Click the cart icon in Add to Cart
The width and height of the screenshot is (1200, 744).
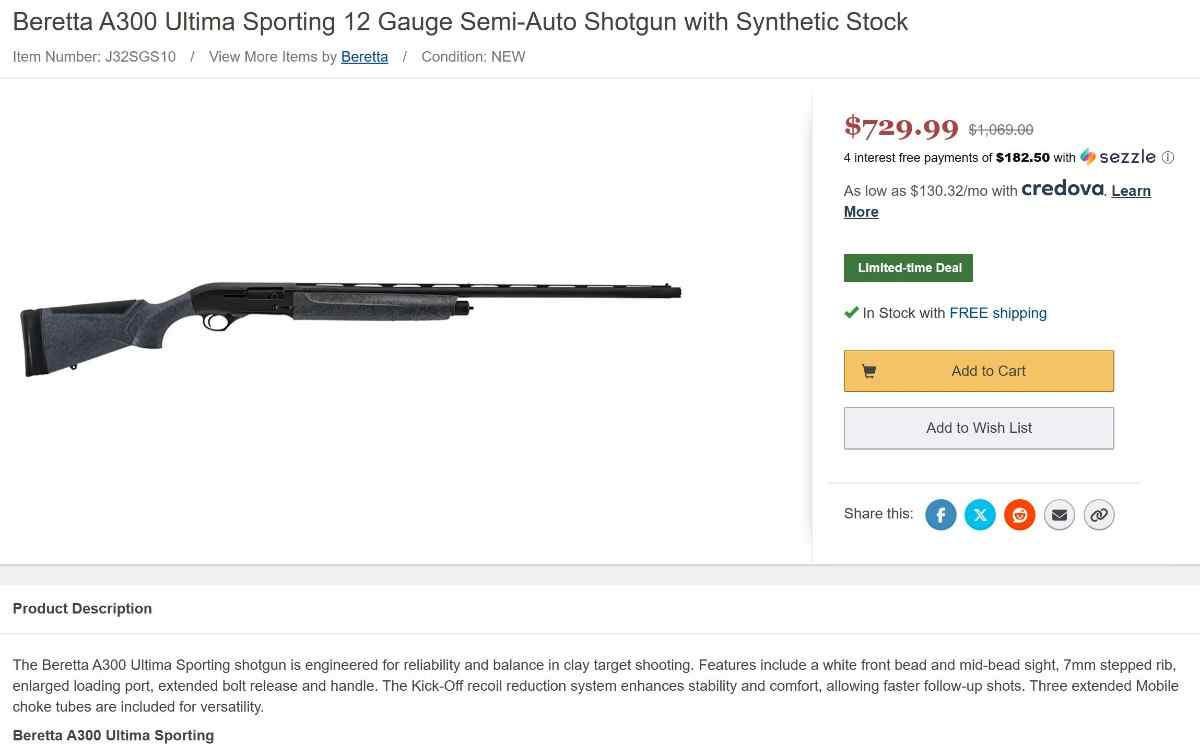(869, 371)
